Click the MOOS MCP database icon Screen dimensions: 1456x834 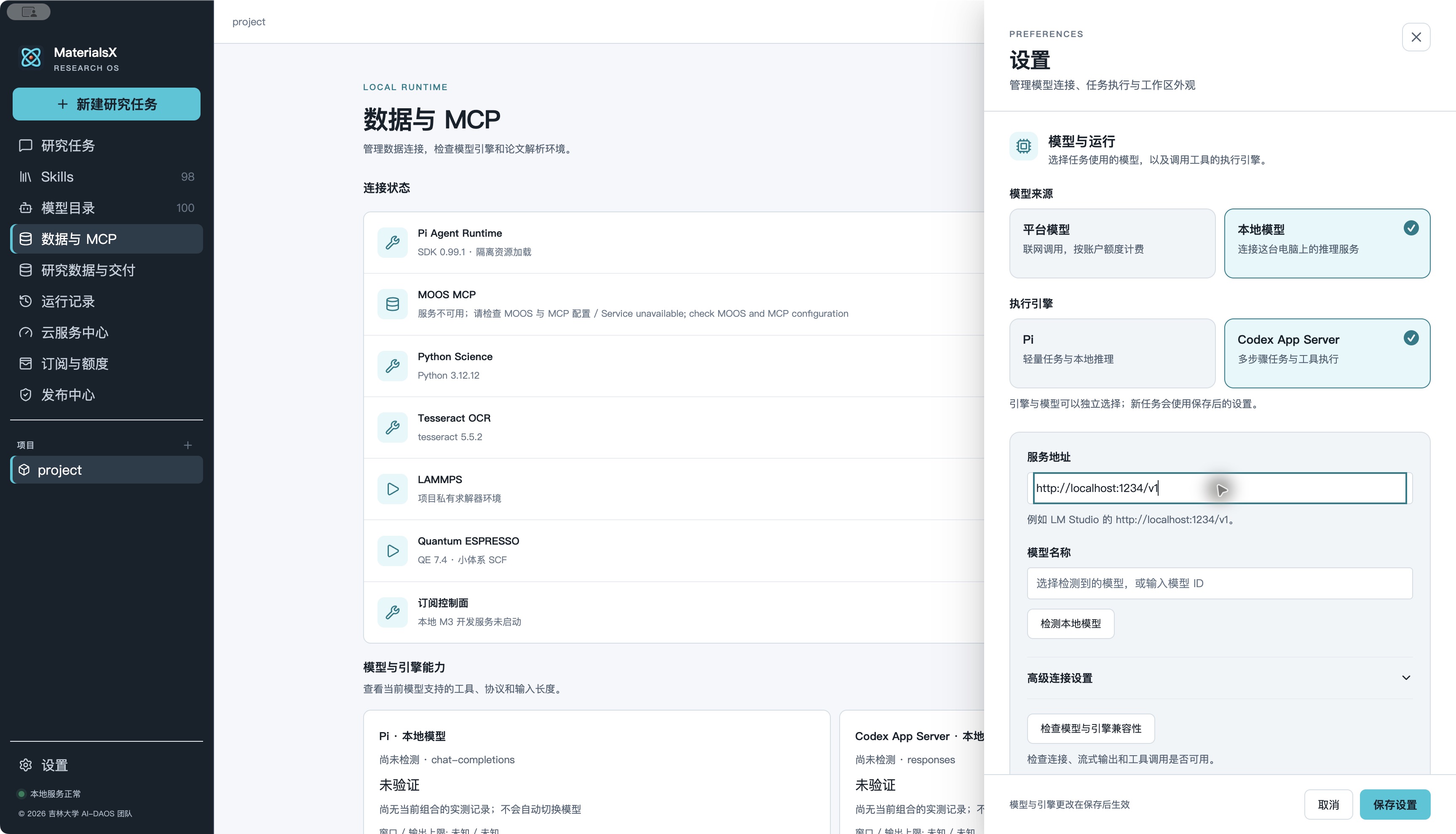coord(392,304)
